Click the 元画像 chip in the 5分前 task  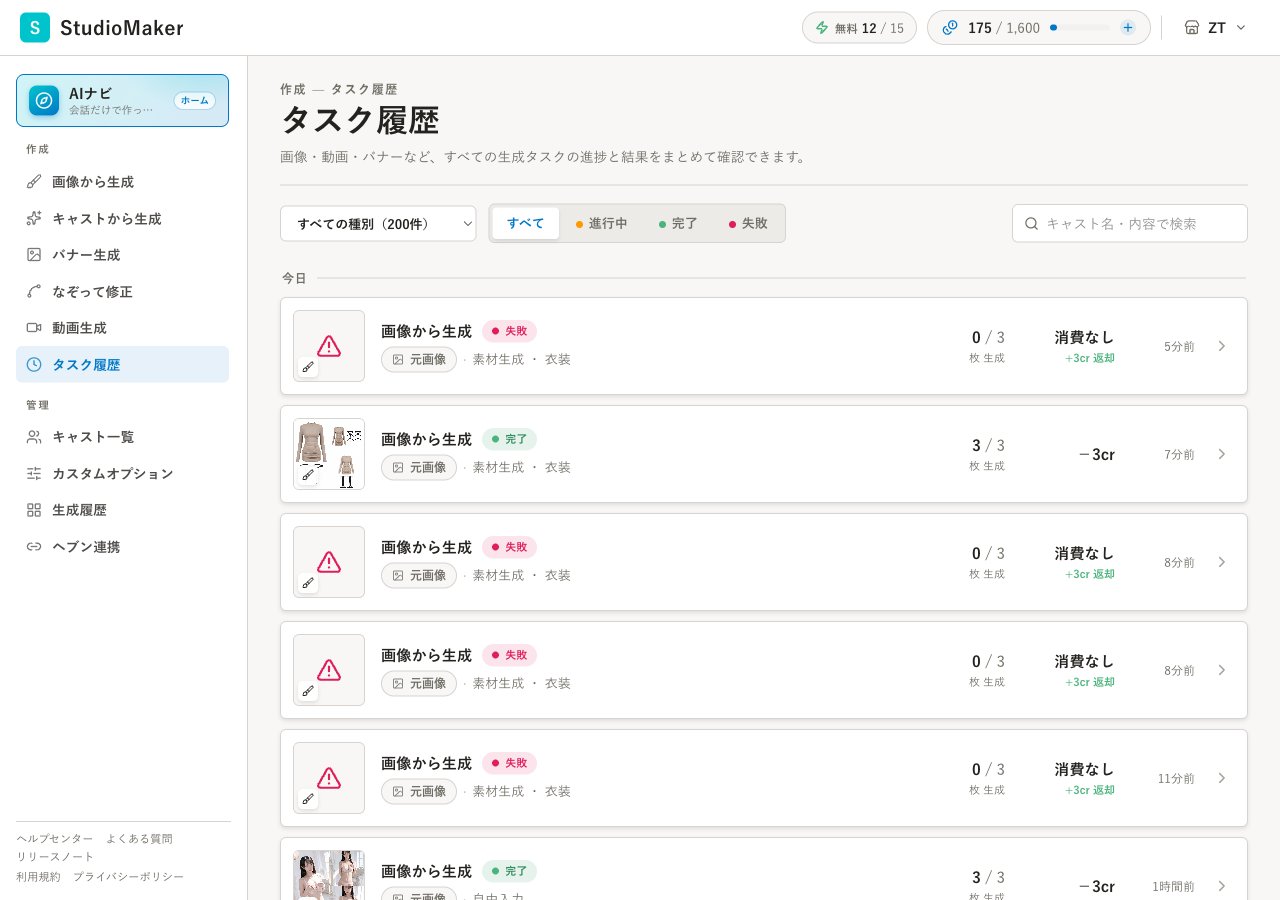click(419, 359)
